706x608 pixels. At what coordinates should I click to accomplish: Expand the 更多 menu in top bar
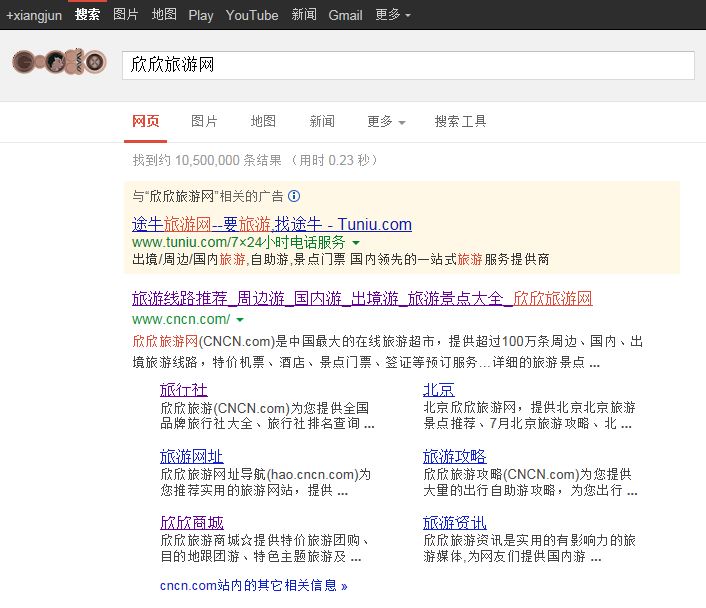(392, 15)
